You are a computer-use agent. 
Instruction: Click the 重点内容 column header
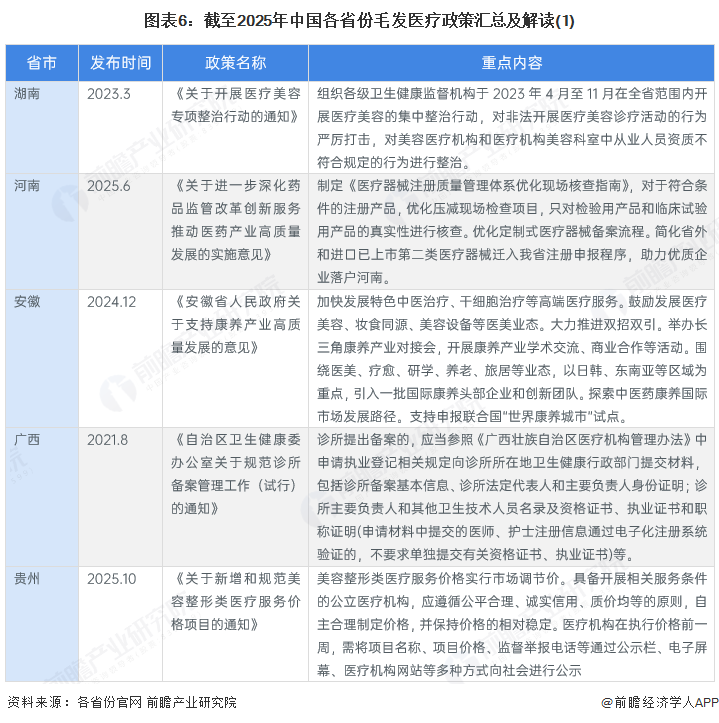511,63
